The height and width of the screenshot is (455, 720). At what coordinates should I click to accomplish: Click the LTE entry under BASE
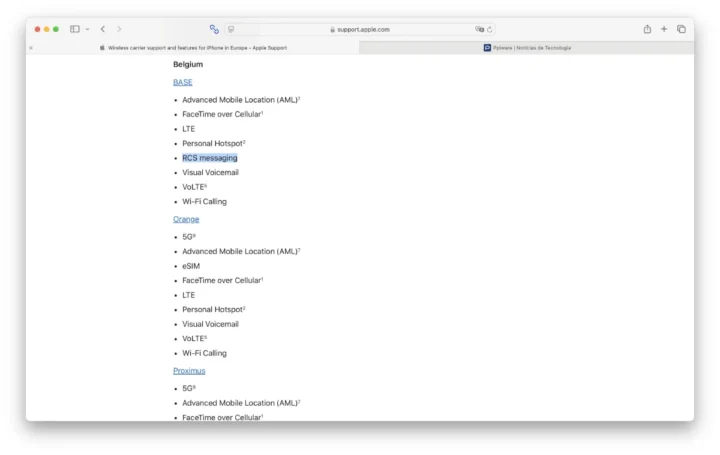[189, 129]
